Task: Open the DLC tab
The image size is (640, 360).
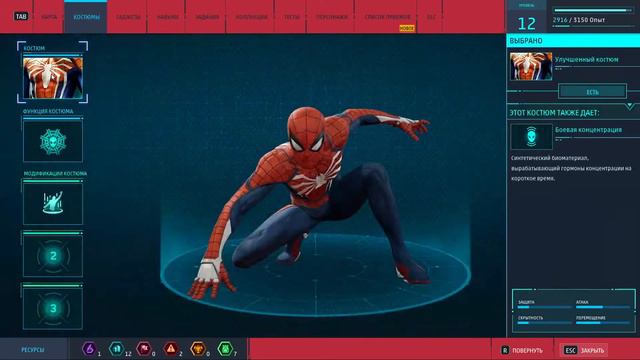Action: pyautogui.click(x=431, y=17)
